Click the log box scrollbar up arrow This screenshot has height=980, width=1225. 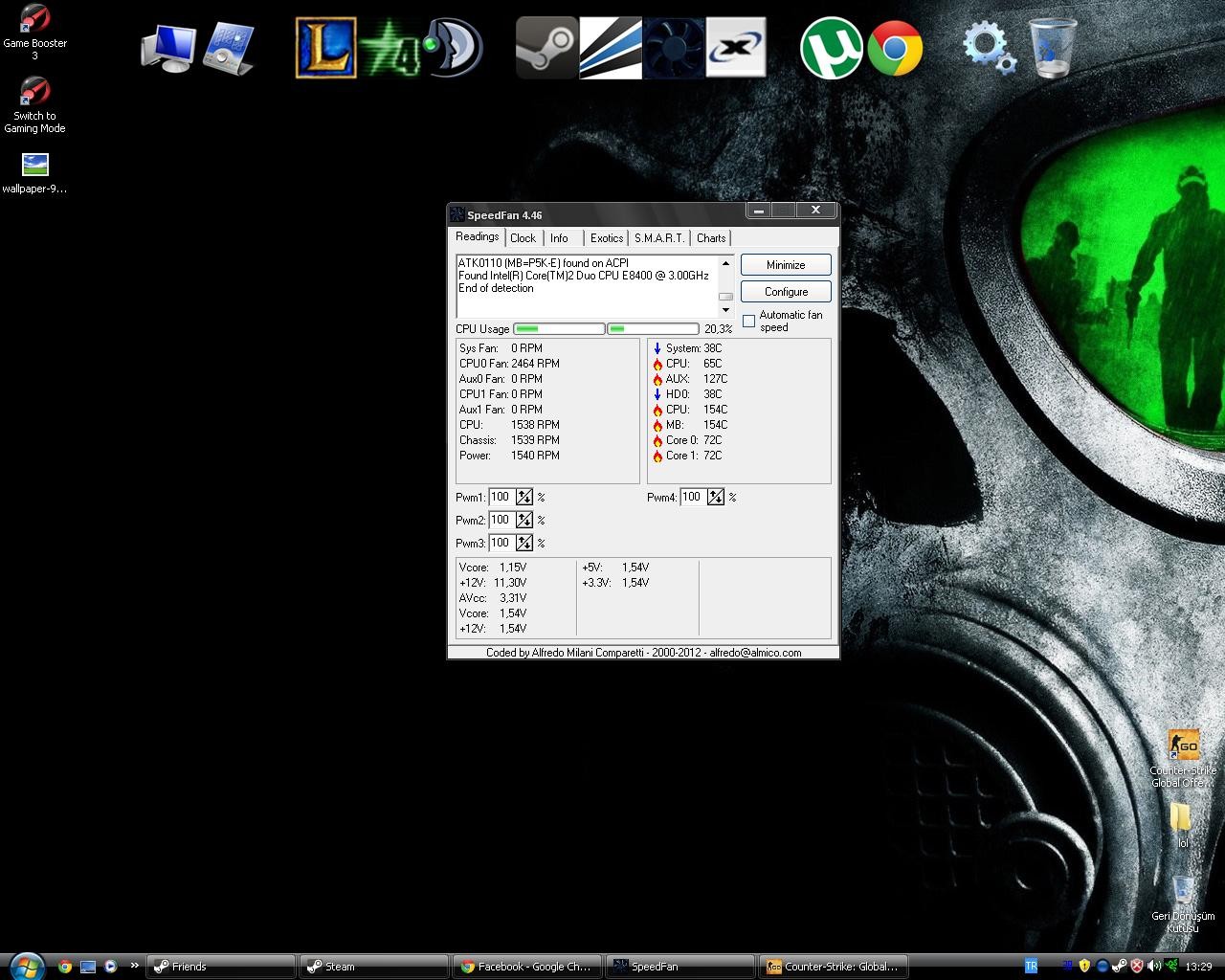[x=725, y=262]
